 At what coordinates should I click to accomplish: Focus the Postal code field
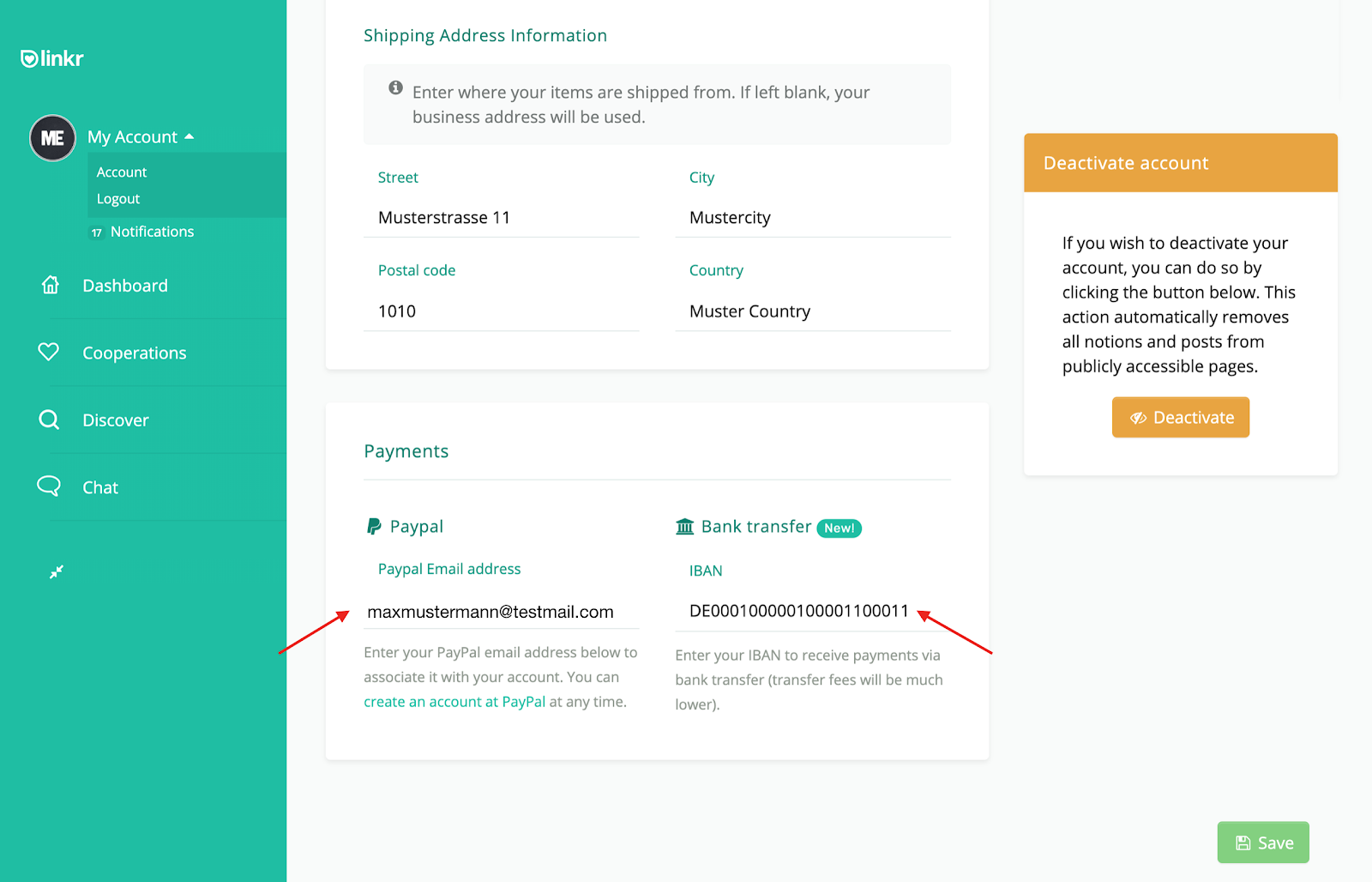tap(502, 311)
